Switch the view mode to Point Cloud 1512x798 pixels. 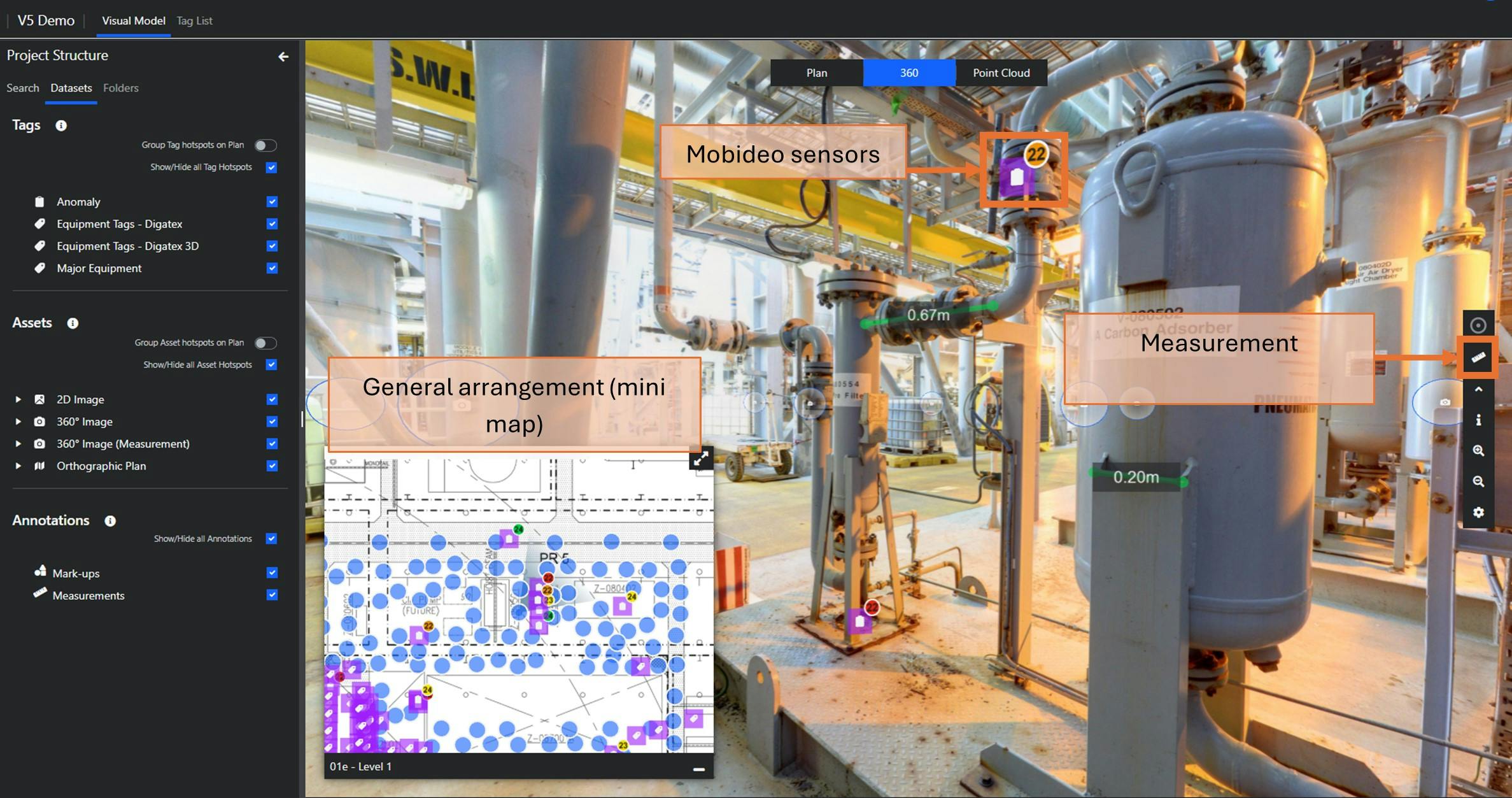(1001, 72)
